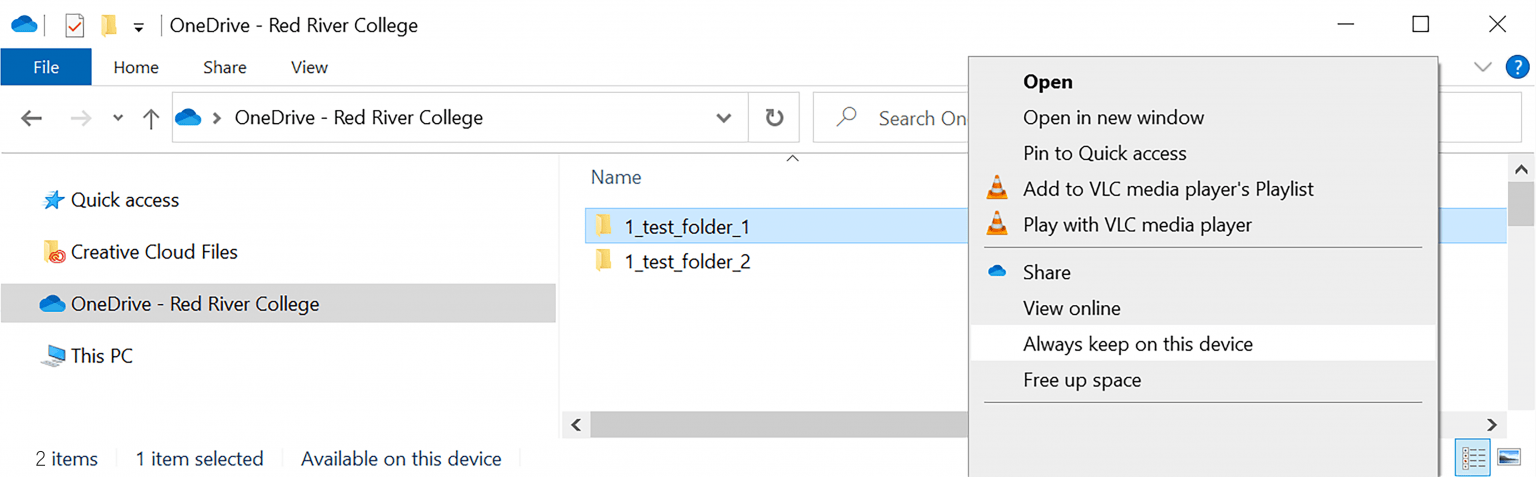Expand the ribbon chevron
The height and width of the screenshot is (477, 1536).
point(1483,67)
